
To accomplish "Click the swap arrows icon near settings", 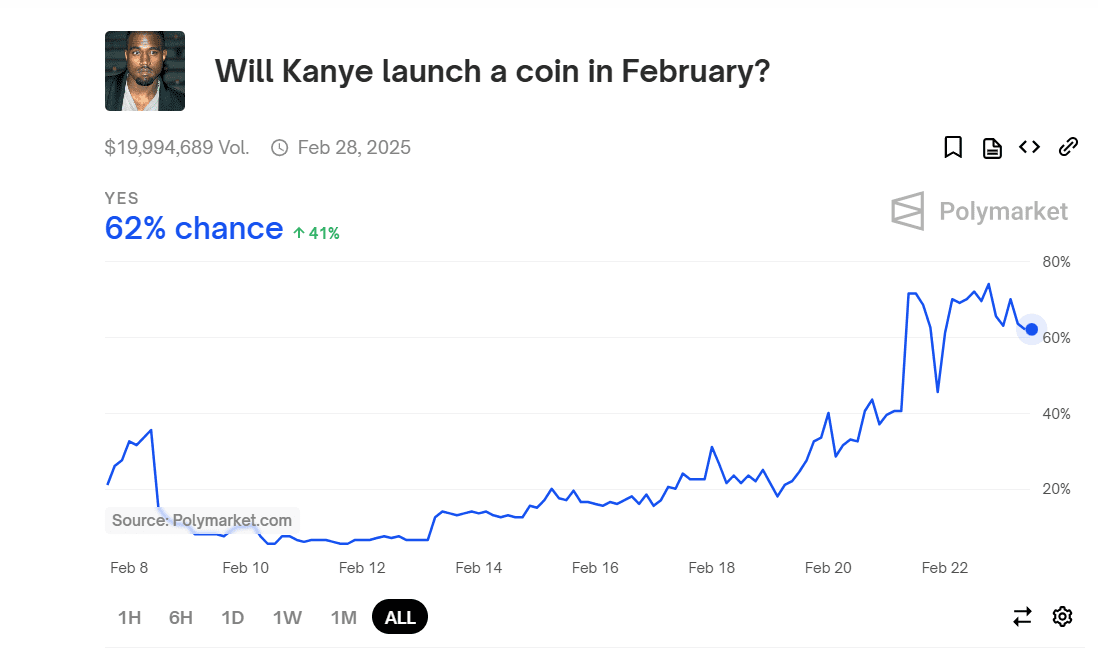I will pyautogui.click(x=1022, y=617).
